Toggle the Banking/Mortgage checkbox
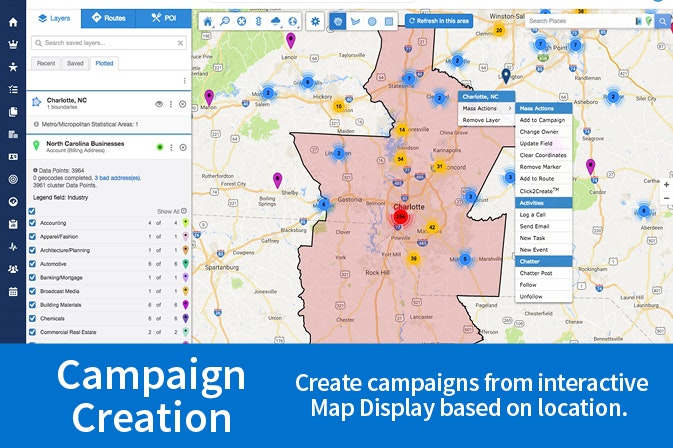 32,278
